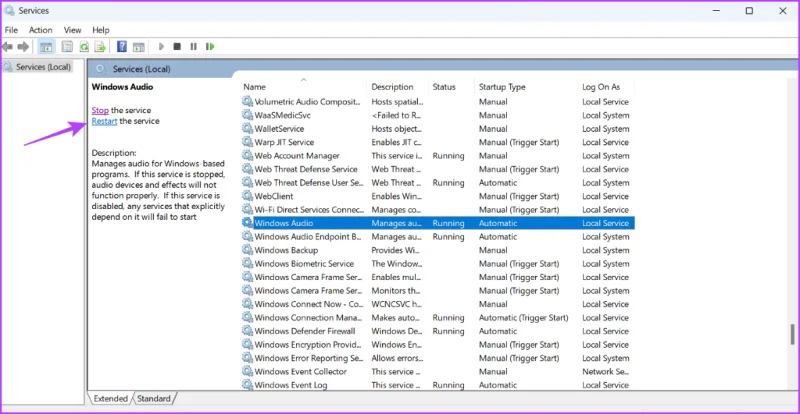Select the Web Account Manager row
The image size is (800, 414).
tap(438, 156)
